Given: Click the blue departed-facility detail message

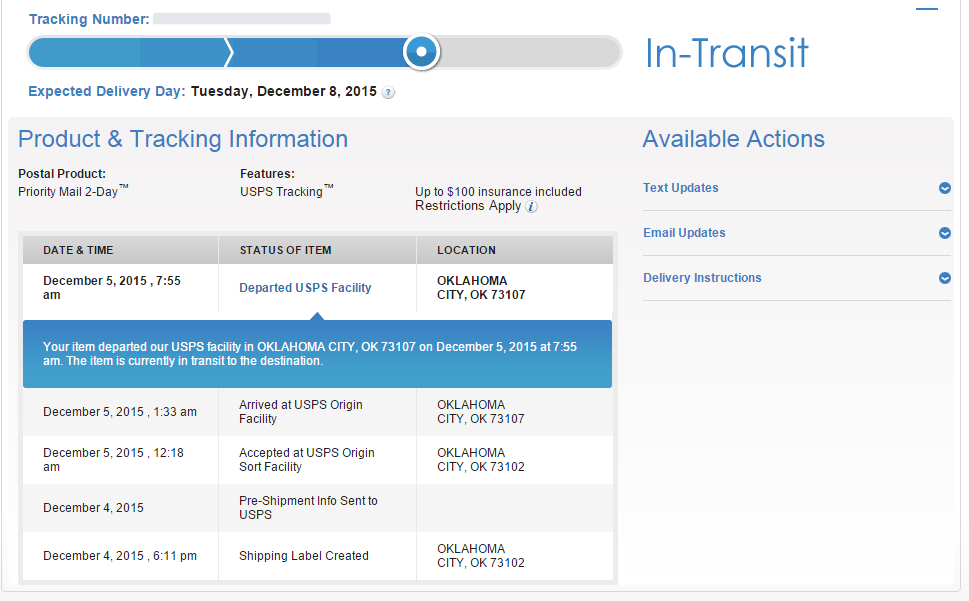Looking at the screenshot, I should 317,354.
